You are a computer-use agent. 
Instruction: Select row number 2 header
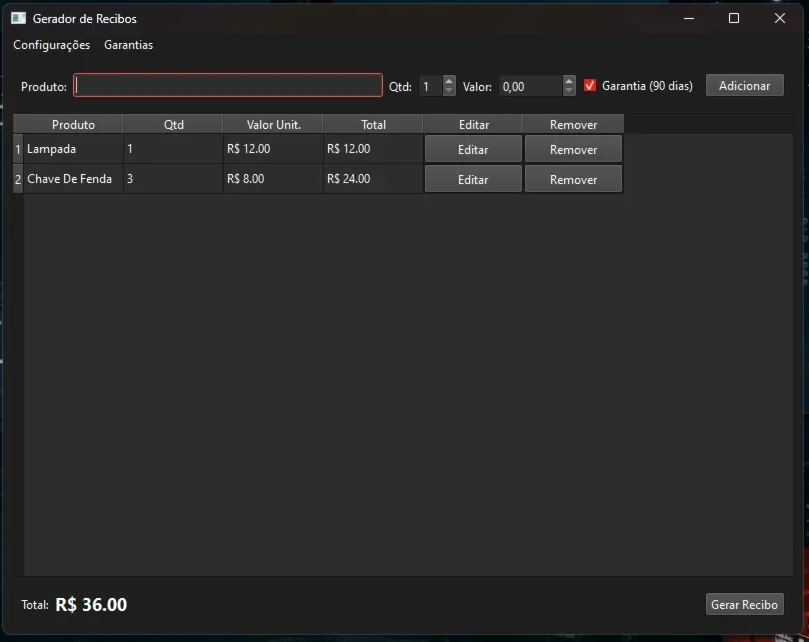(18, 179)
